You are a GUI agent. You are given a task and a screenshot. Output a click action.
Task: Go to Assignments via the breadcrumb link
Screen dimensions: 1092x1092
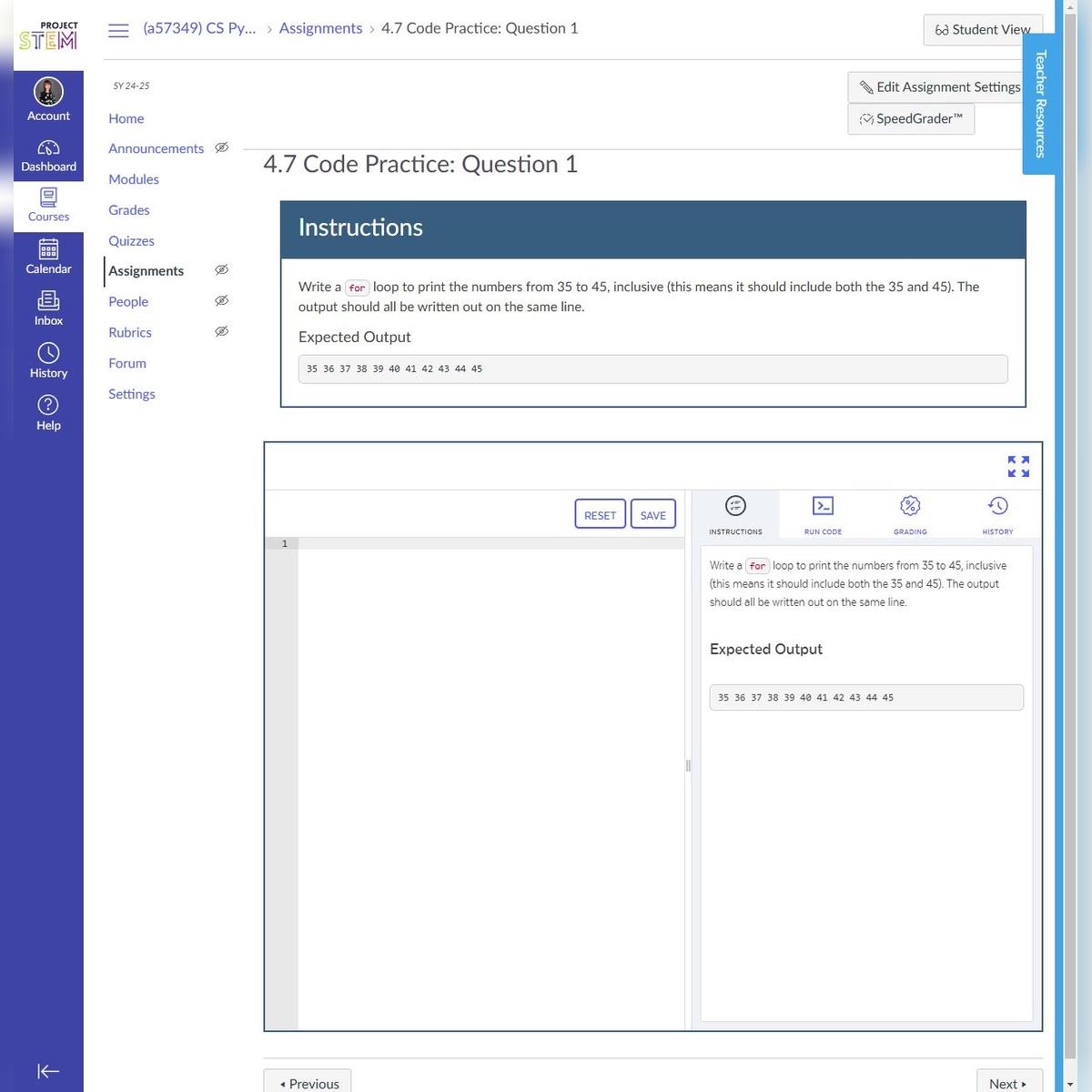click(320, 28)
